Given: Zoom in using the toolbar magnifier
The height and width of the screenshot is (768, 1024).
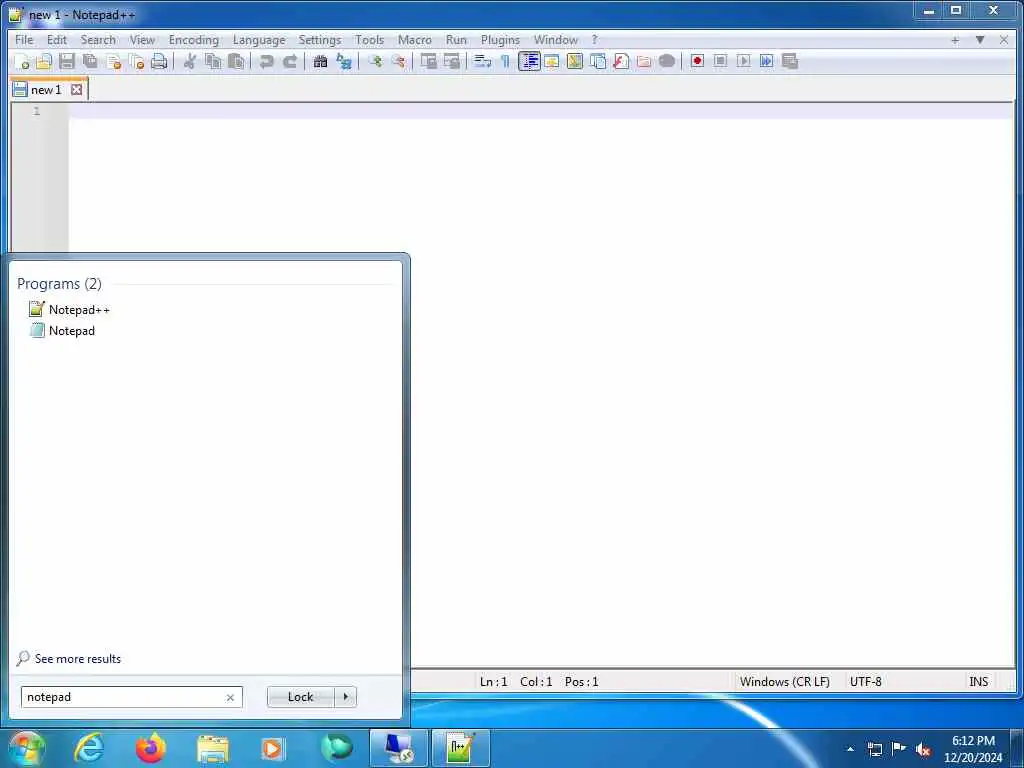Looking at the screenshot, I should pyautogui.click(x=375, y=61).
